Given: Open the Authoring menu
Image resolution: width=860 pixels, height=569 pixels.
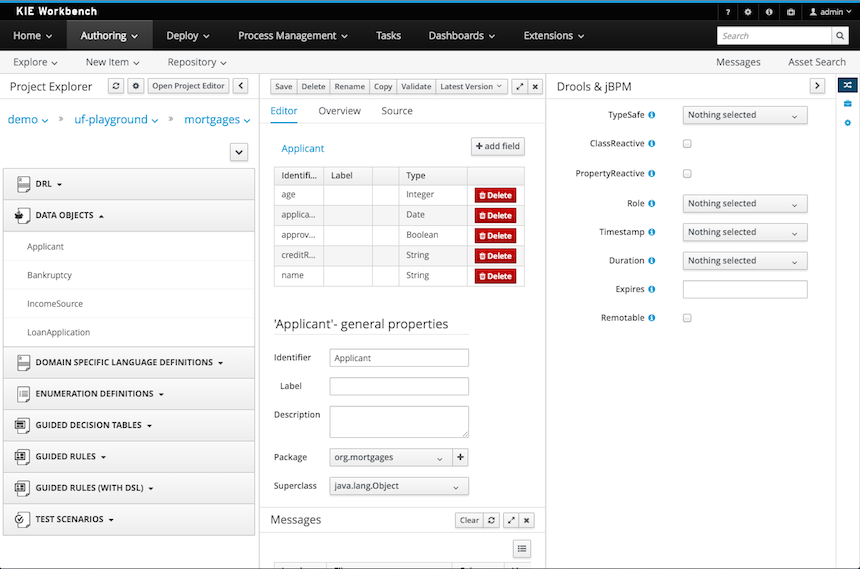Looking at the screenshot, I should coord(110,36).
